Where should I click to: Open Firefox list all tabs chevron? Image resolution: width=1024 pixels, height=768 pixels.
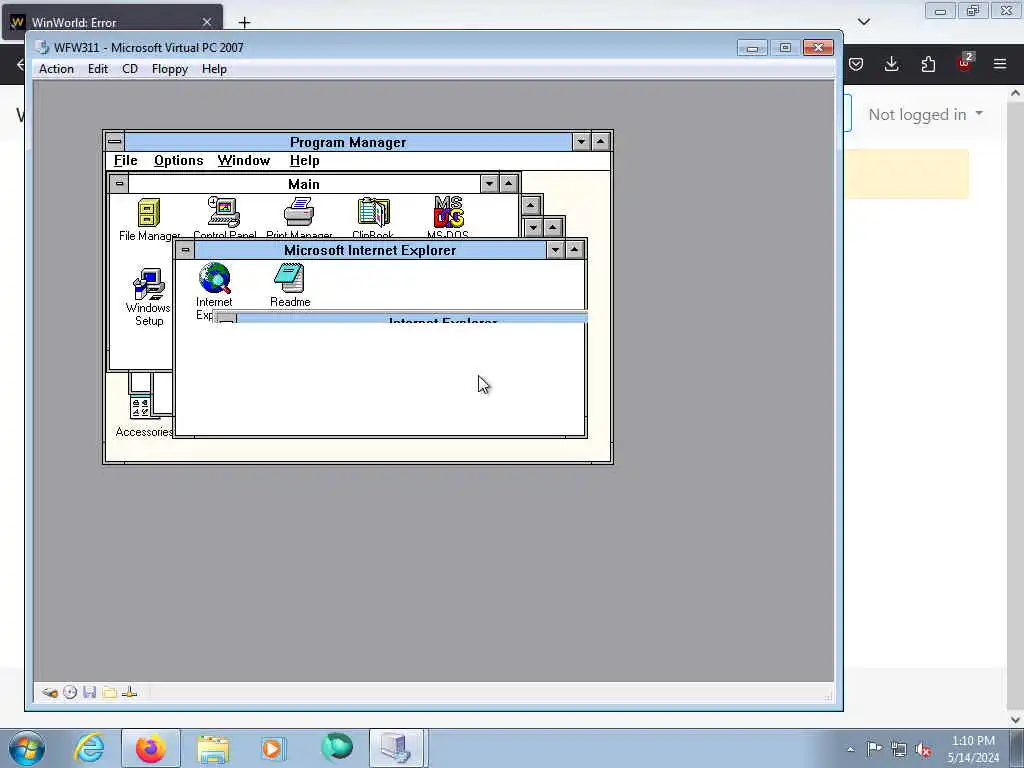(864, 22)
